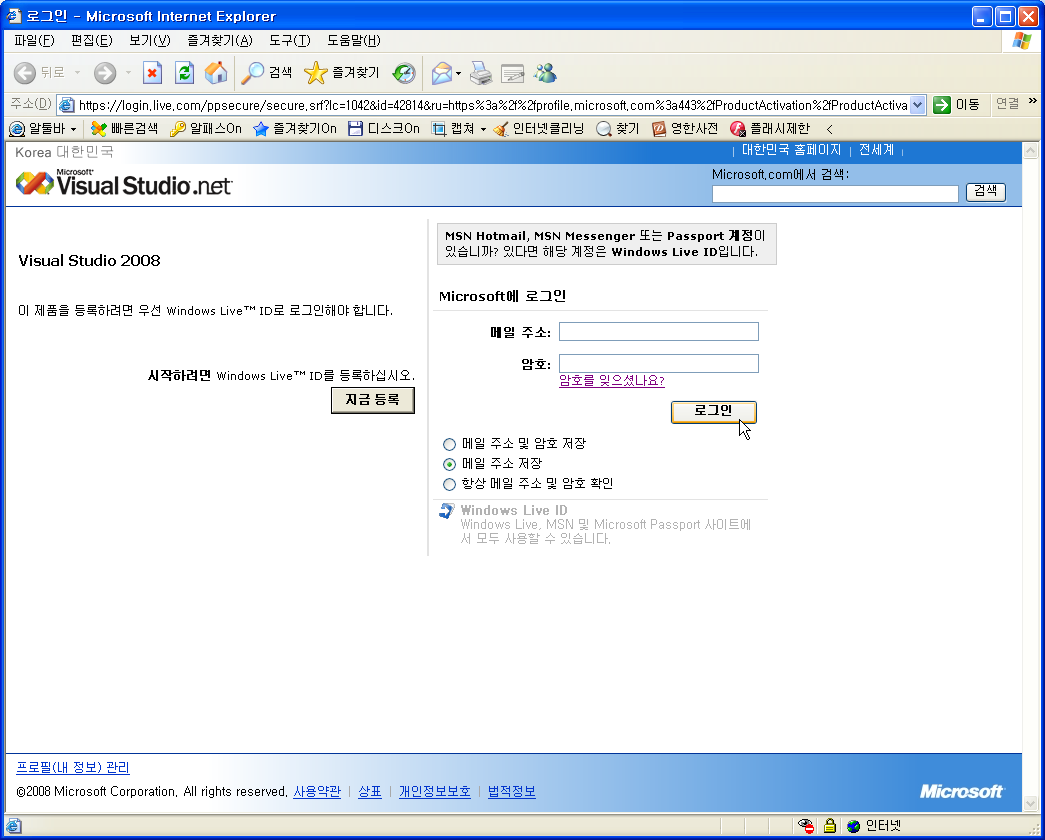Click the scrollbar down arrow
This screenshot has height=840, width=1045.
point(1030,803)
